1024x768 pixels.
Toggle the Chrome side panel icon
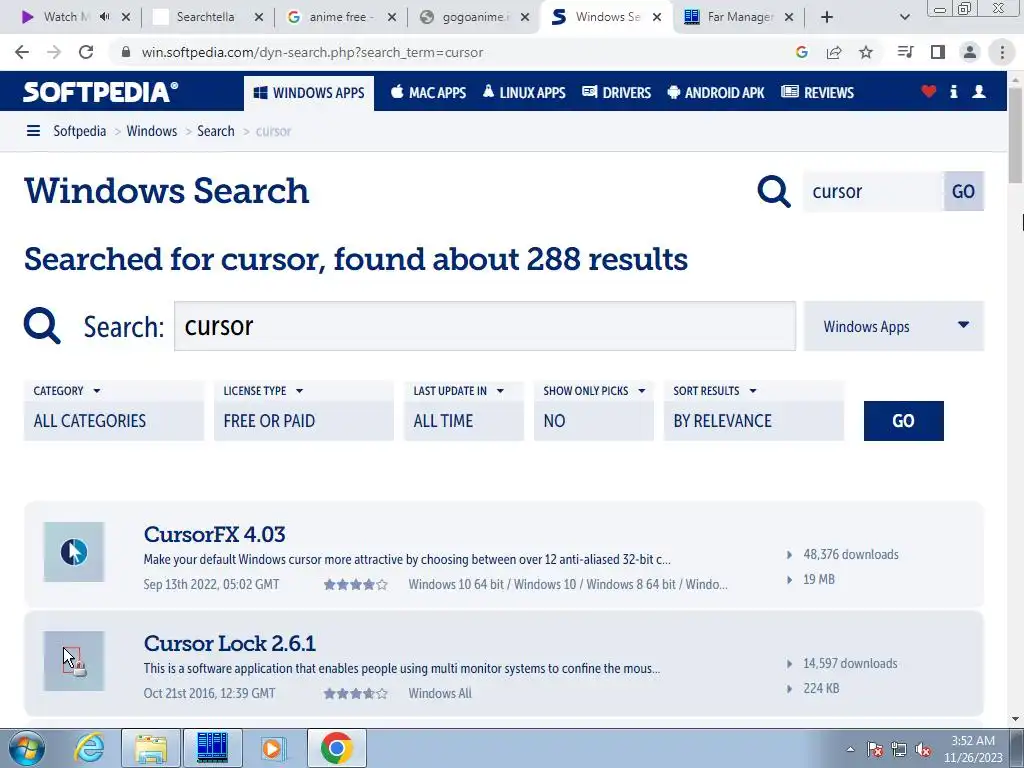(938, 52)
